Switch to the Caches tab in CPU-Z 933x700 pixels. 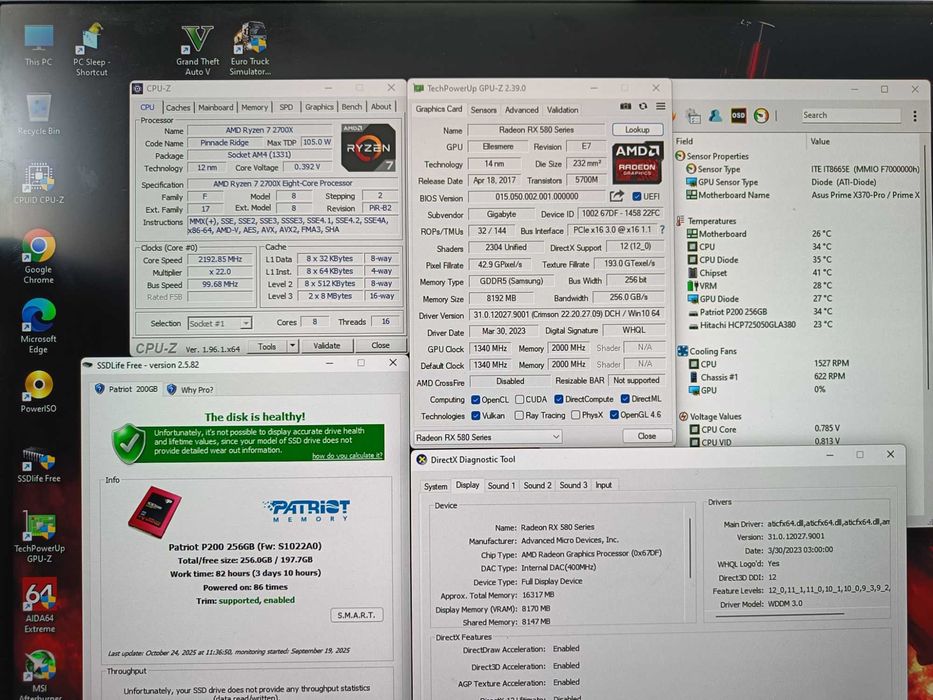tap(178, 108)
